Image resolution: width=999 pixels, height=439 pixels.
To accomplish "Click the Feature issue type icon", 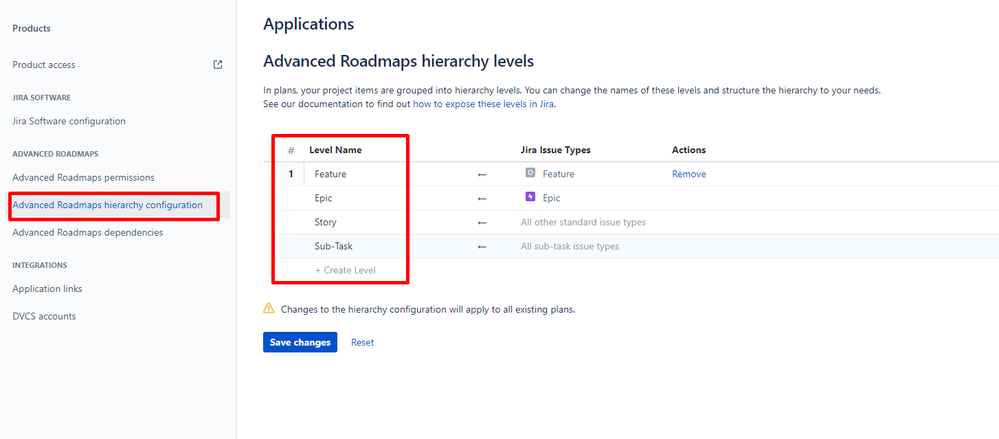I will coord(530,173).
